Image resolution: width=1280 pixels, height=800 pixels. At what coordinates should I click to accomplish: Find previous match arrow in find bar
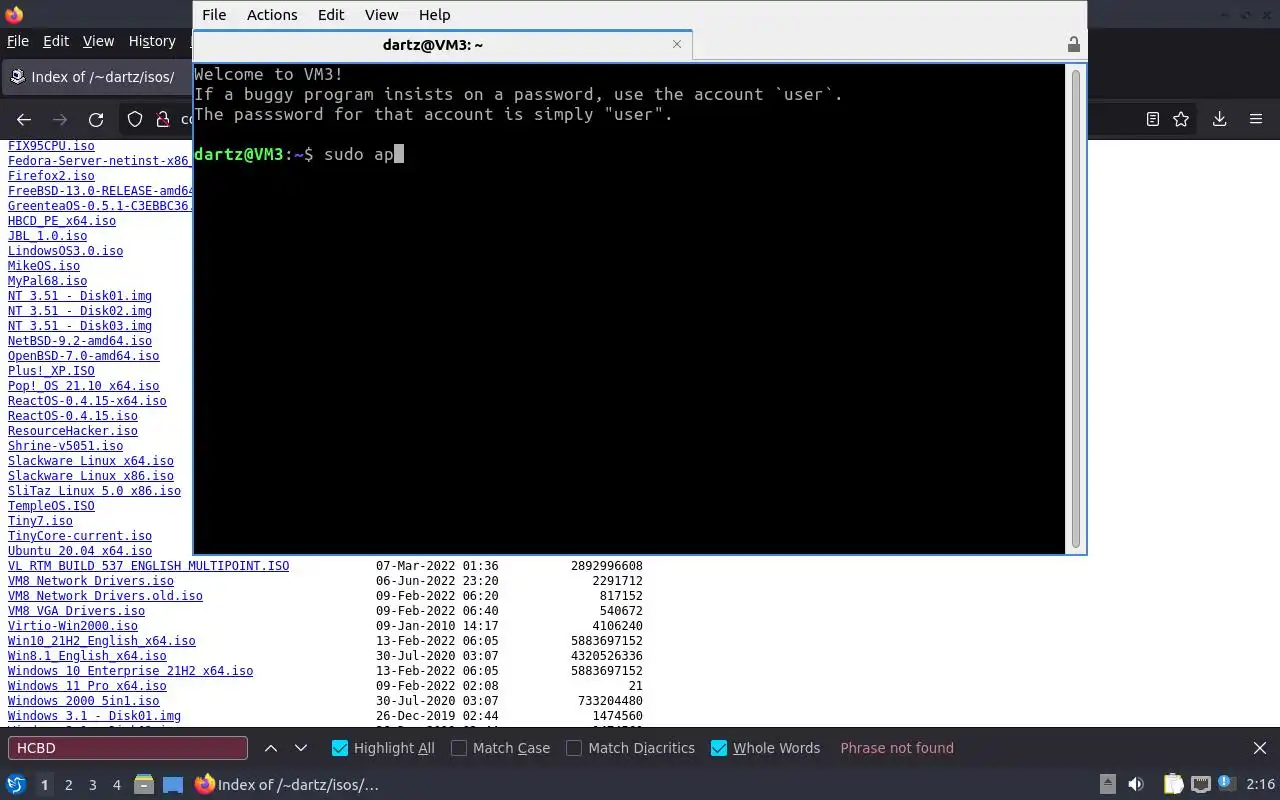click(271, 748)
